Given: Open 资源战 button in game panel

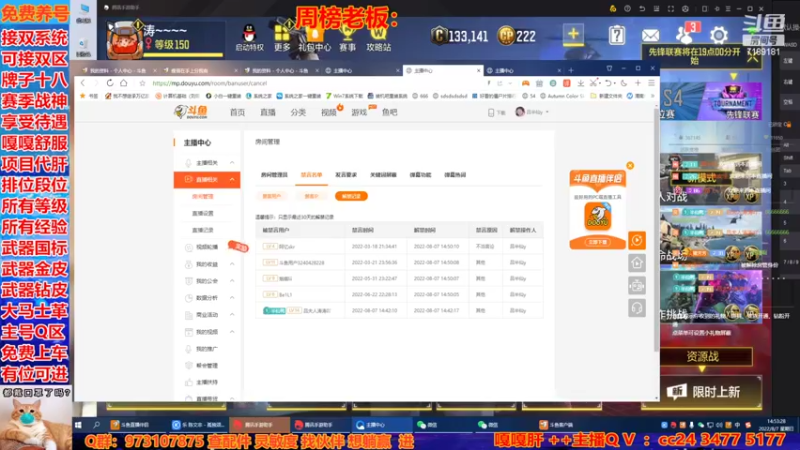Looking at the screenshot, I should (x=702, y=356).
